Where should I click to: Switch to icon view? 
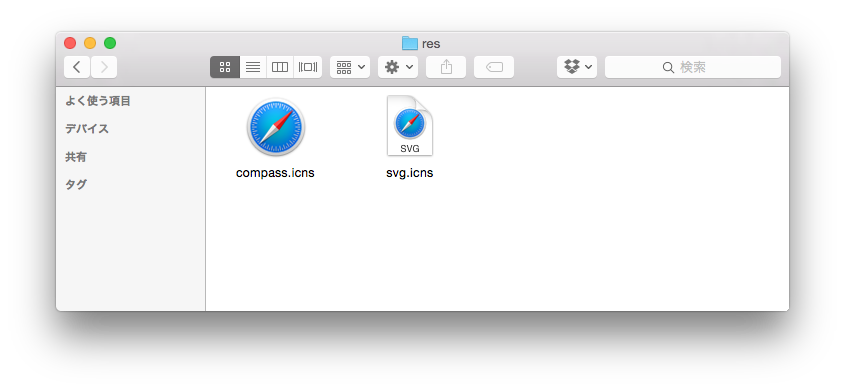(x=225, y=67)
